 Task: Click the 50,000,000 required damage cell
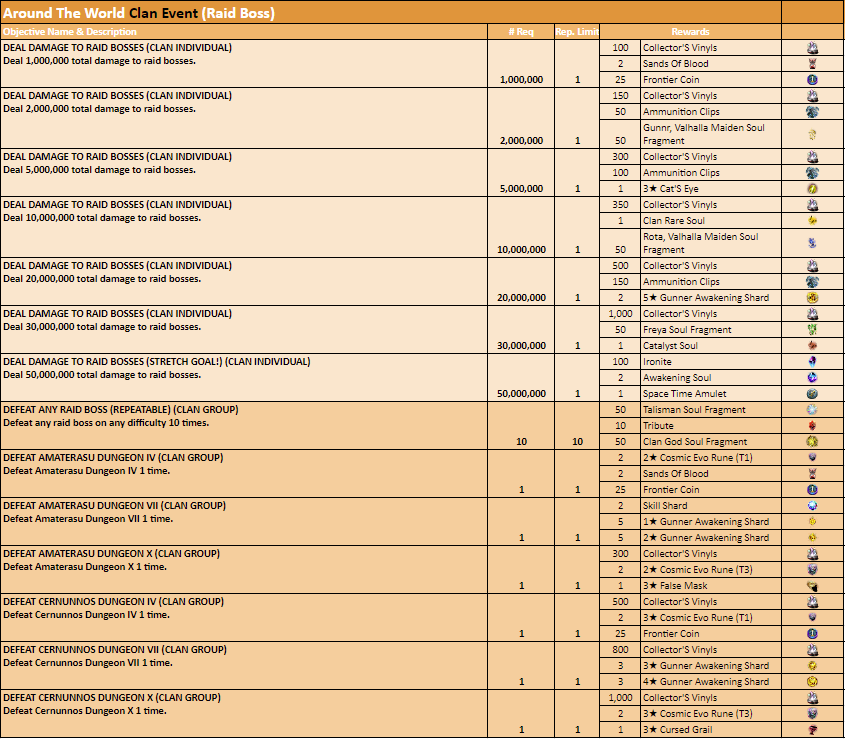[521, 394]
